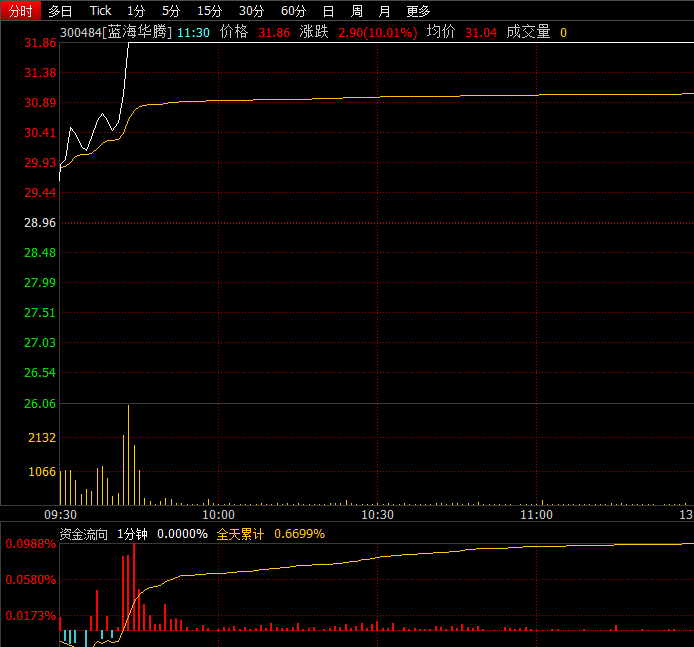
Task: Switch to the 多日 multi-day tab
Action: [x=60, y=11]
